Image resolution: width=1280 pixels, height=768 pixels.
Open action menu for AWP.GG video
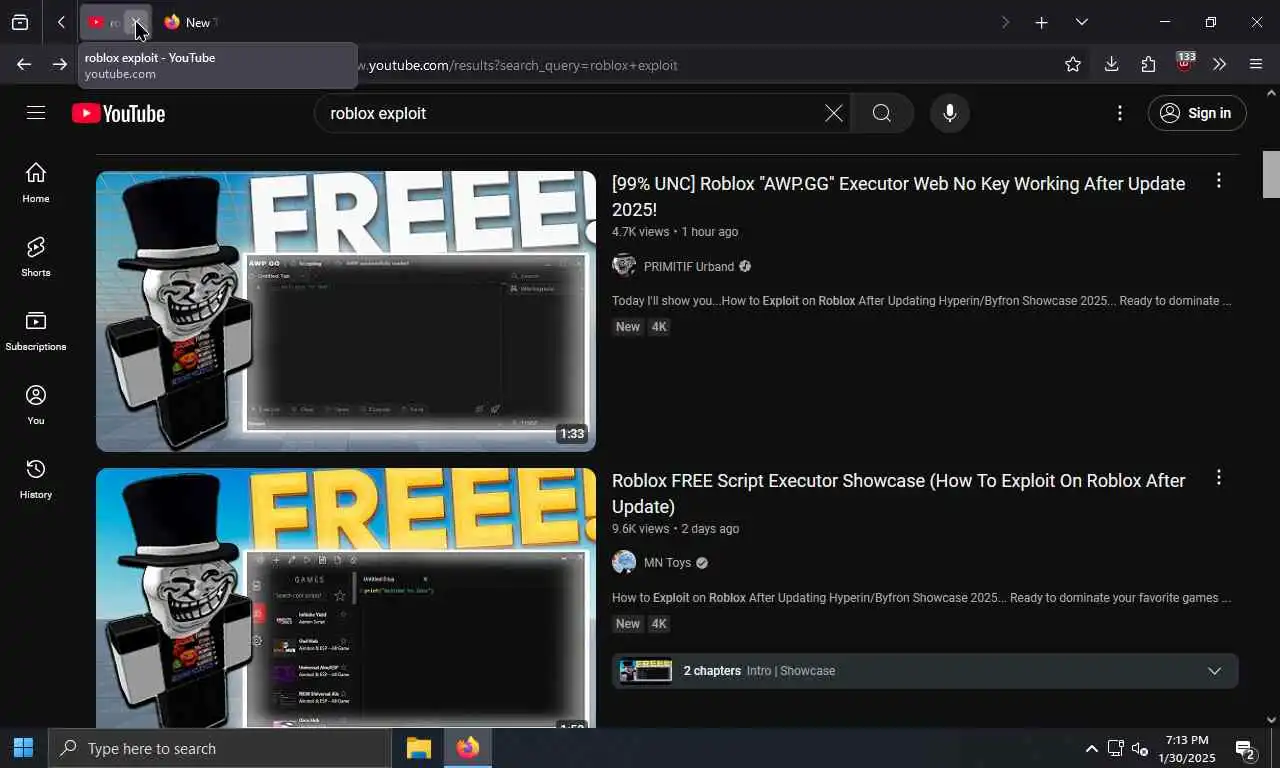pos(1218,181)
